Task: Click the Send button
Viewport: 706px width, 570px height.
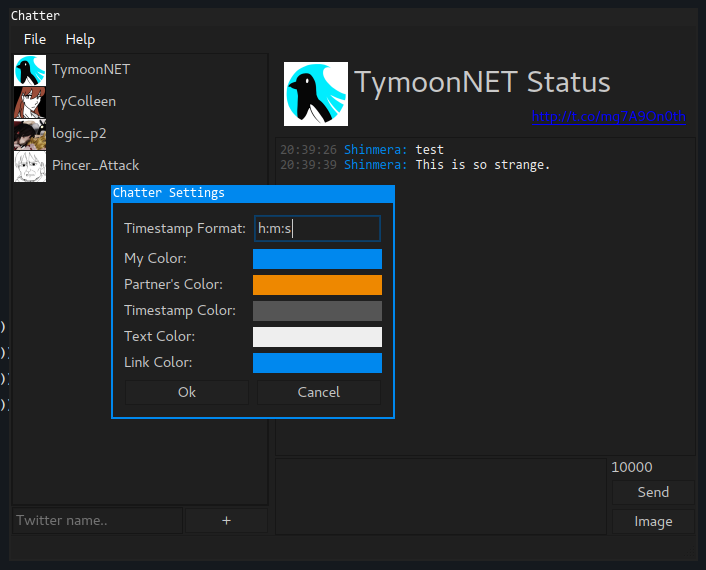Action: point(653,492)
